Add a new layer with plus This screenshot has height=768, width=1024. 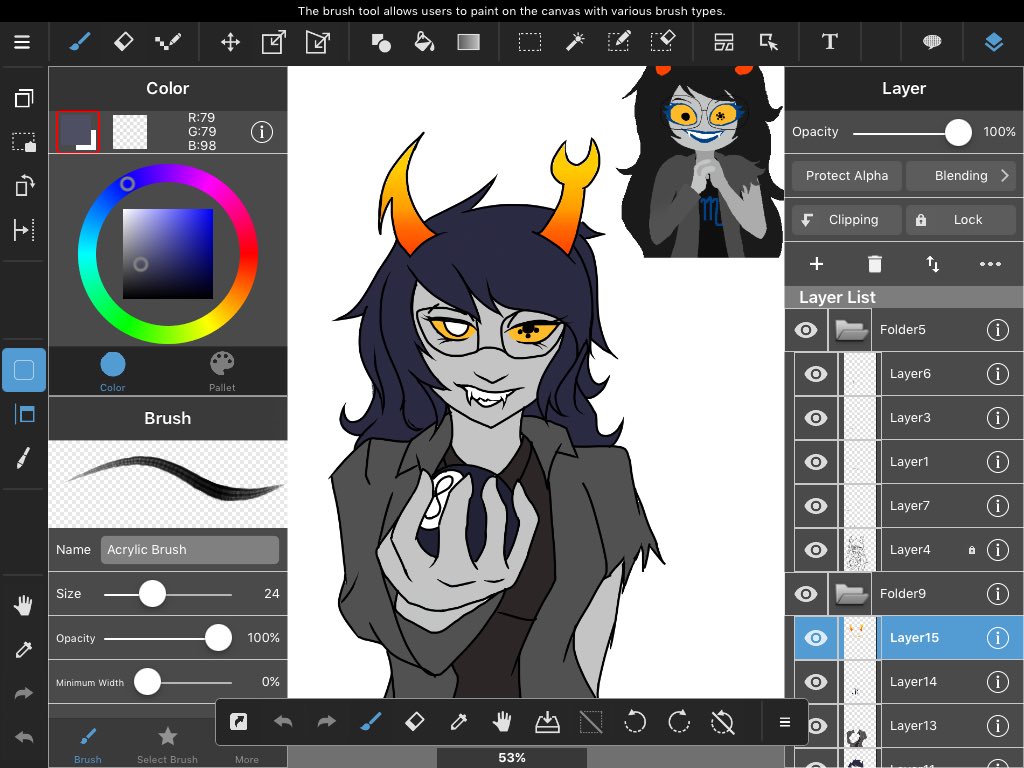(x=816, y=264)
